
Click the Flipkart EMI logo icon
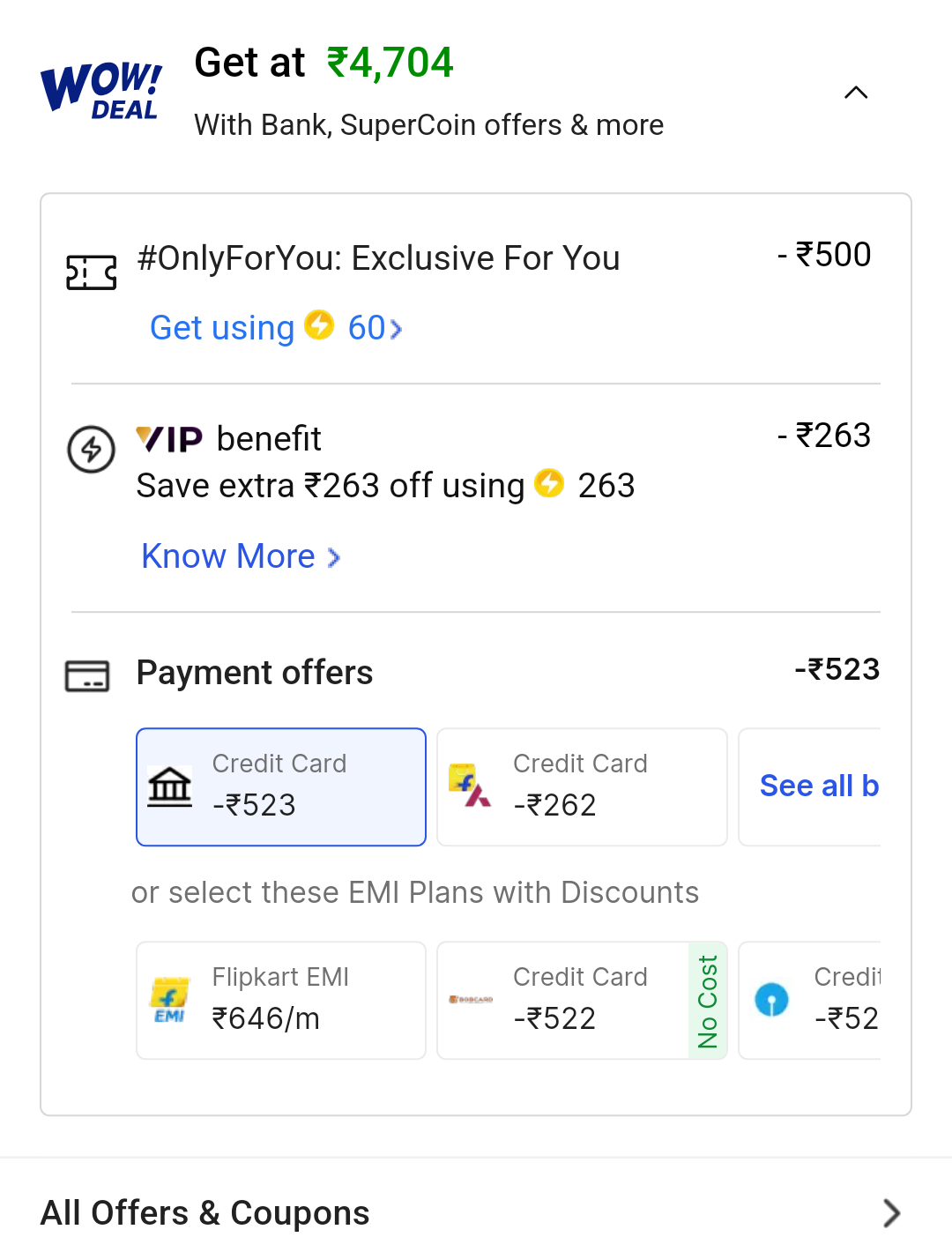coord(170,1000)
